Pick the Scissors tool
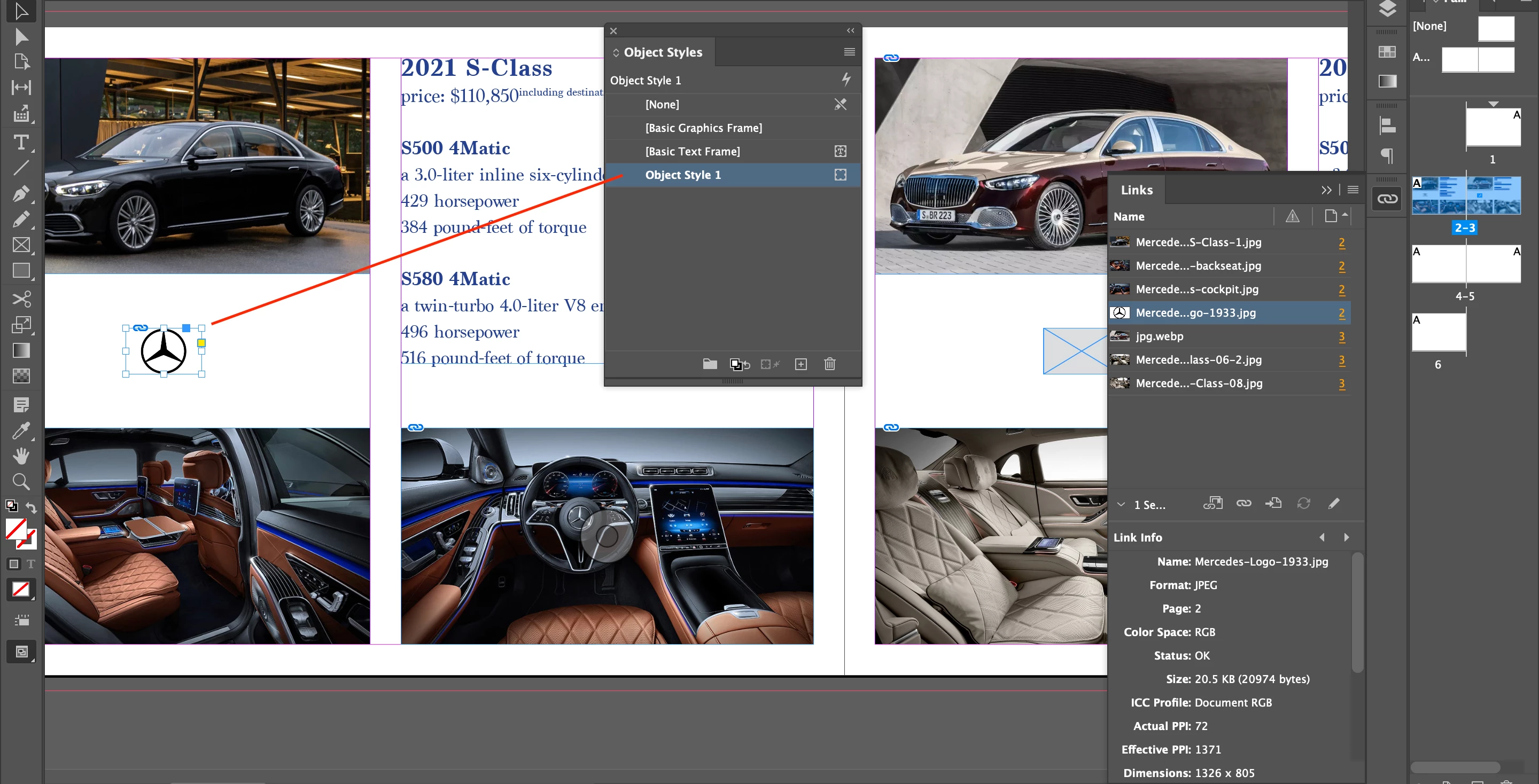 point(21,299)
